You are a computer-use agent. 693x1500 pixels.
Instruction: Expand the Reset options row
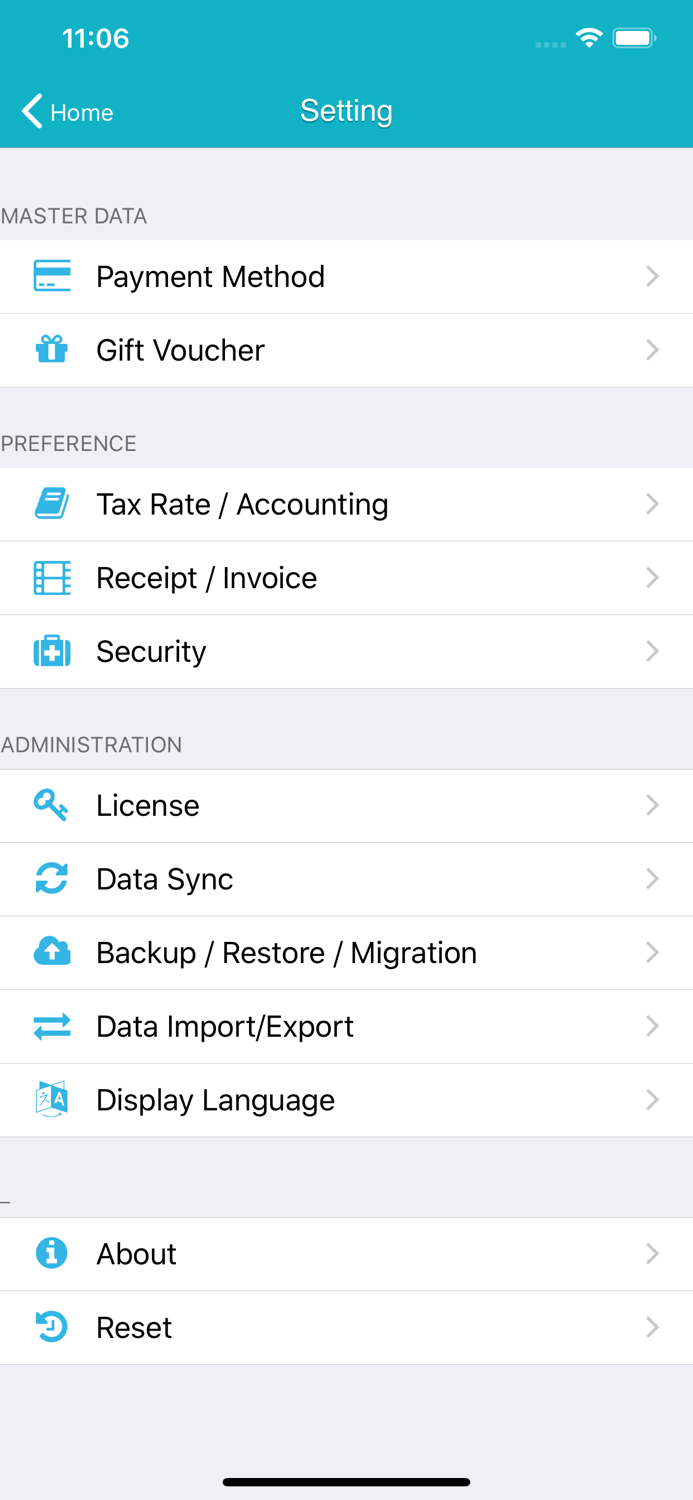point(346,1327)
